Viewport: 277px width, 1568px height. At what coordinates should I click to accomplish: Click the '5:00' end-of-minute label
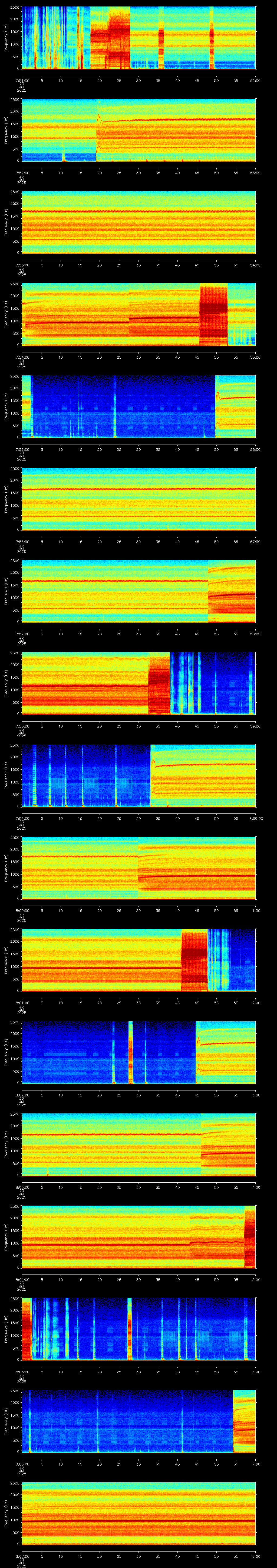[256, 1279]
